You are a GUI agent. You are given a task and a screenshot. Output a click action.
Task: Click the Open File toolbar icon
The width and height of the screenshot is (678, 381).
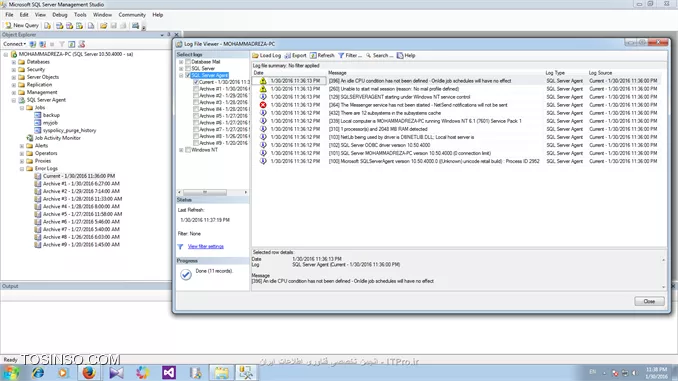[x=104, y=26]
